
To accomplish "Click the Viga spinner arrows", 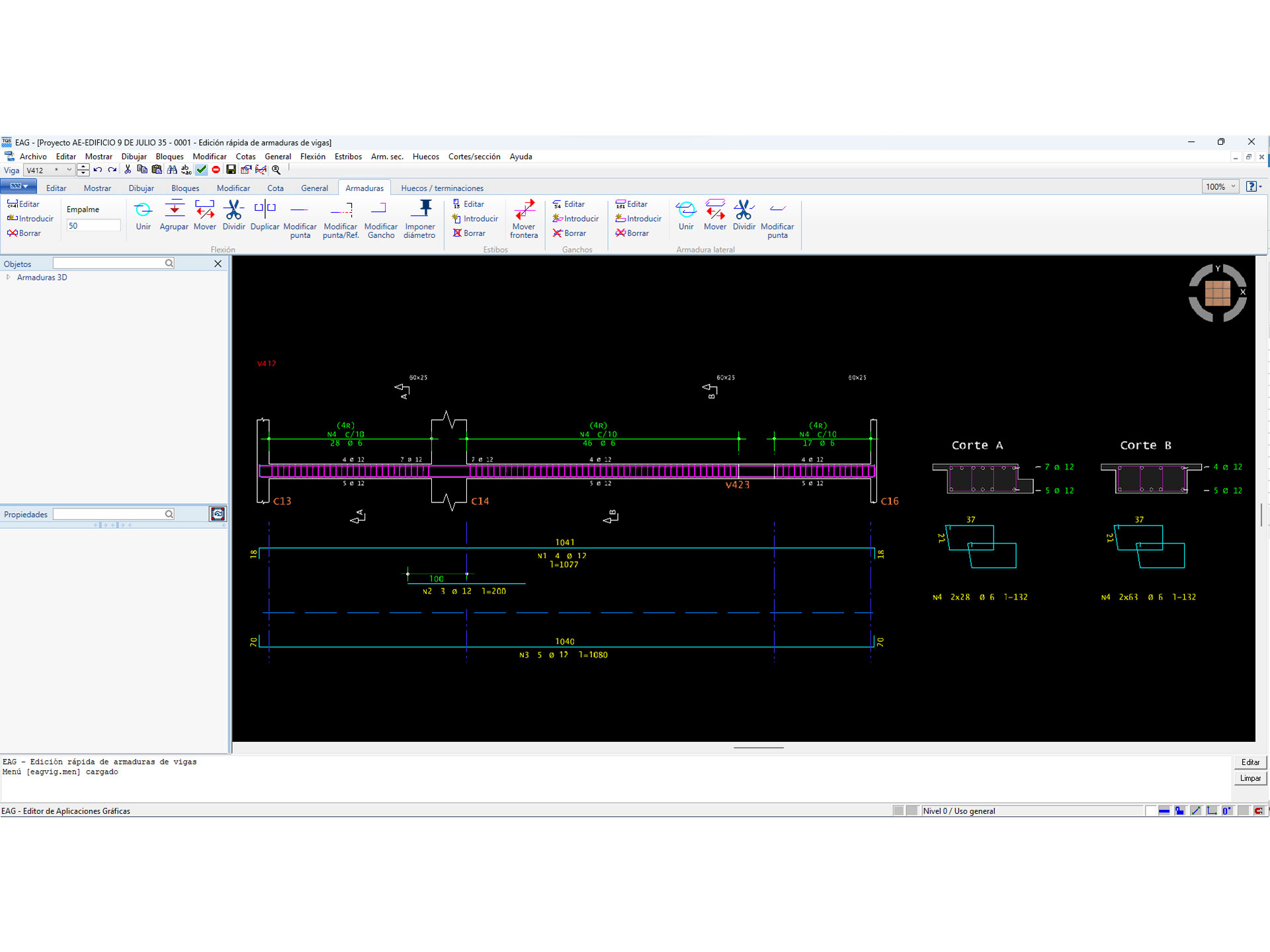I will pyautogui.click(x=83, y=170).
